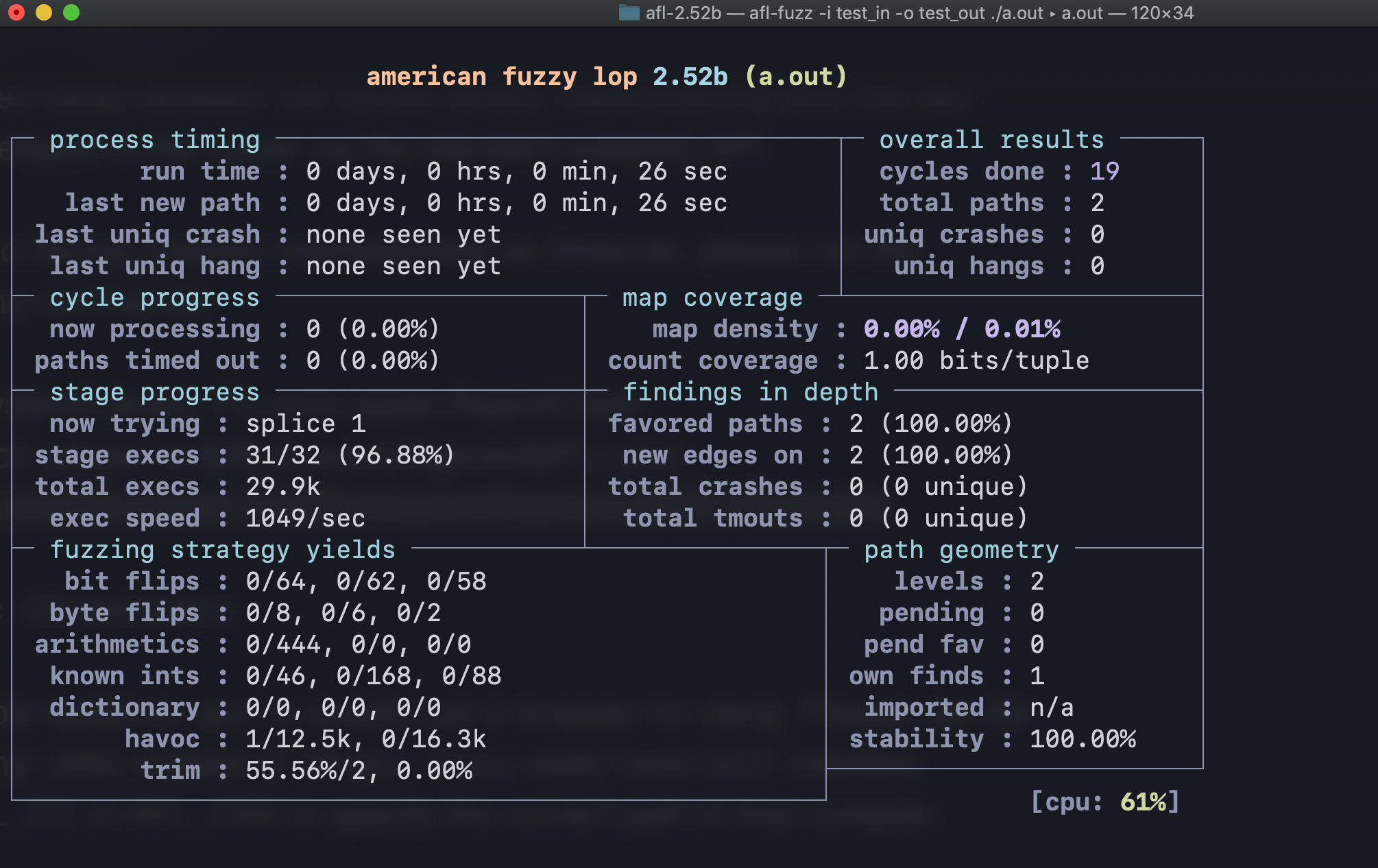Click the now trying value 'splice 1'
Viewport: 1378px width, 868px height.
tap(306, 424)
